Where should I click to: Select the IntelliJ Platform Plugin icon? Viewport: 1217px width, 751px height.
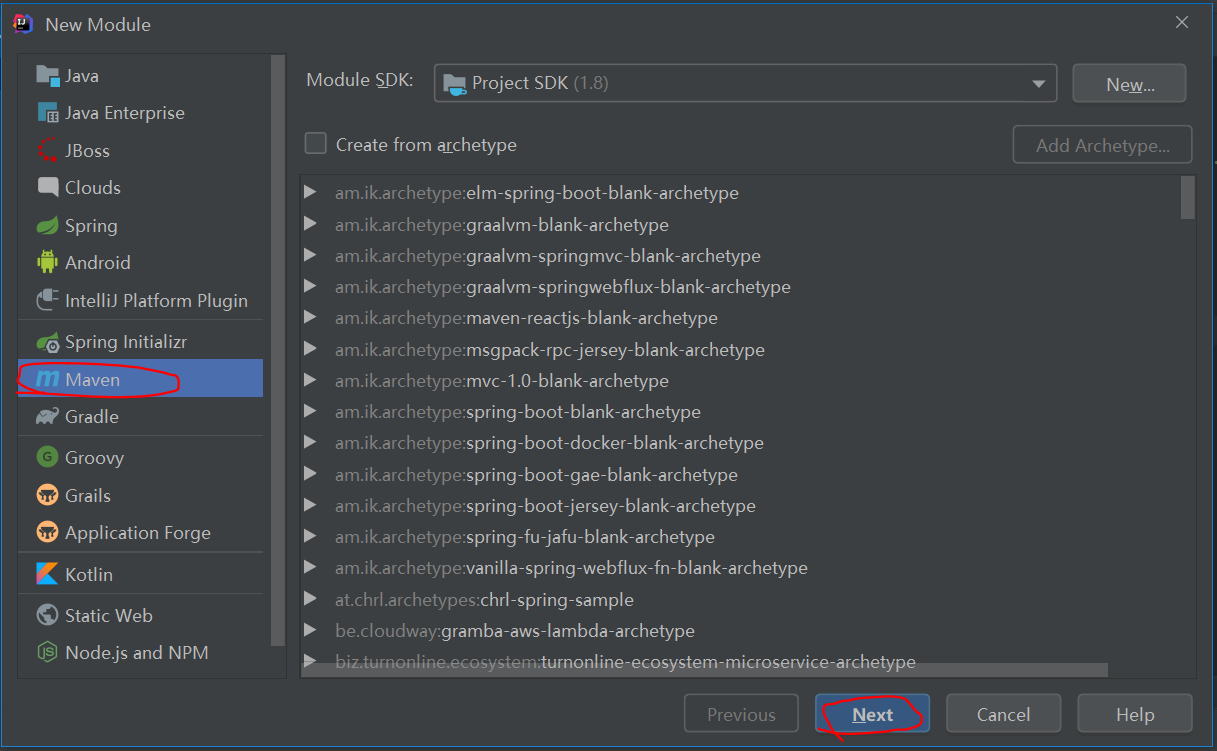47,300
